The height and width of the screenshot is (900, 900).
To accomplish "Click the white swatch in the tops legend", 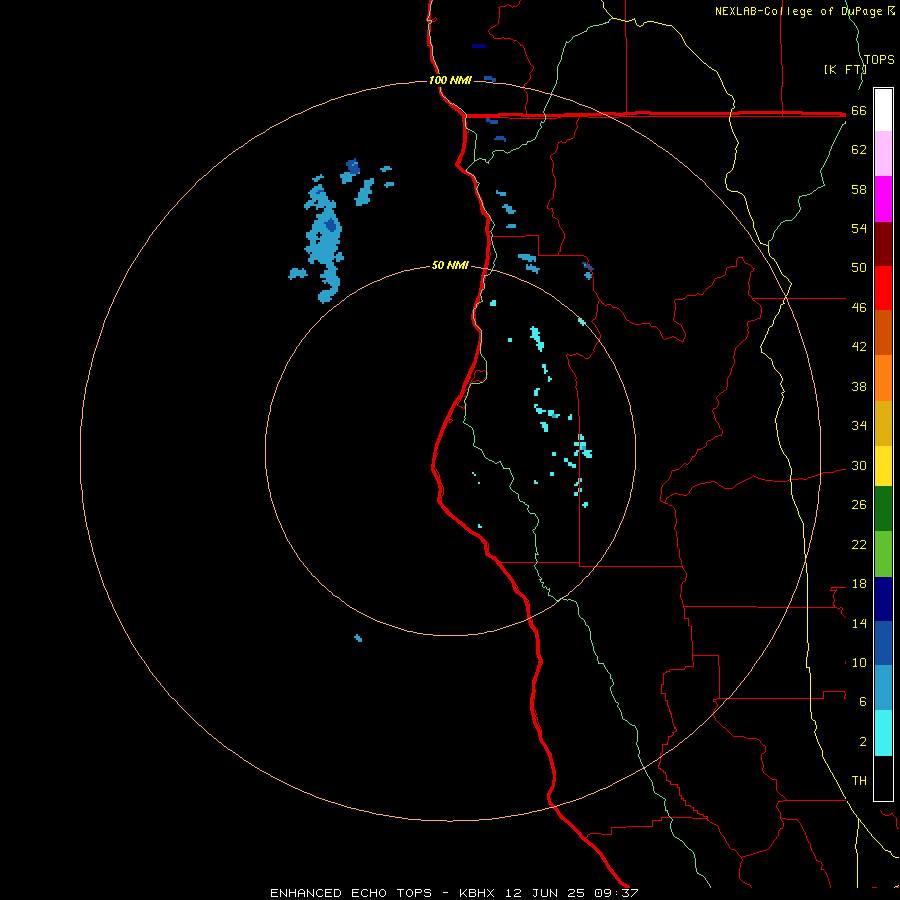I will click(883, 110).
